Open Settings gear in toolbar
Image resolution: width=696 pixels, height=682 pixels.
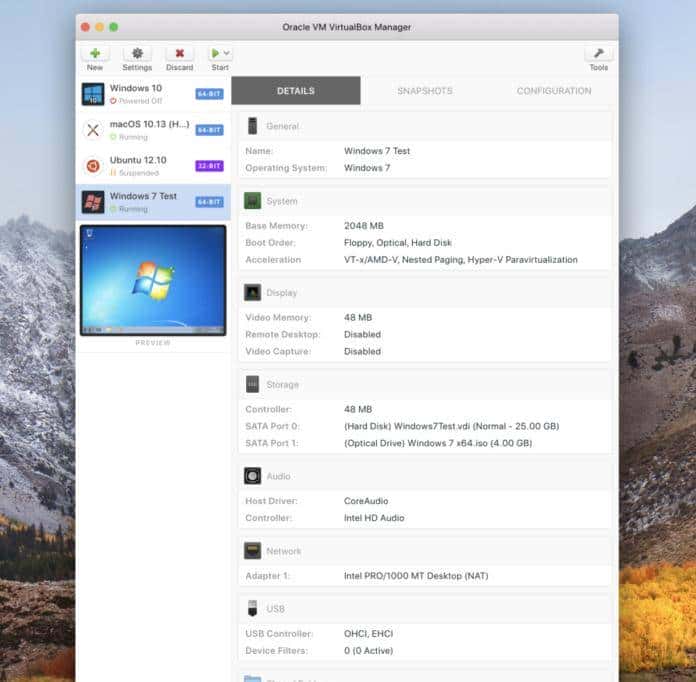(137, 54)
